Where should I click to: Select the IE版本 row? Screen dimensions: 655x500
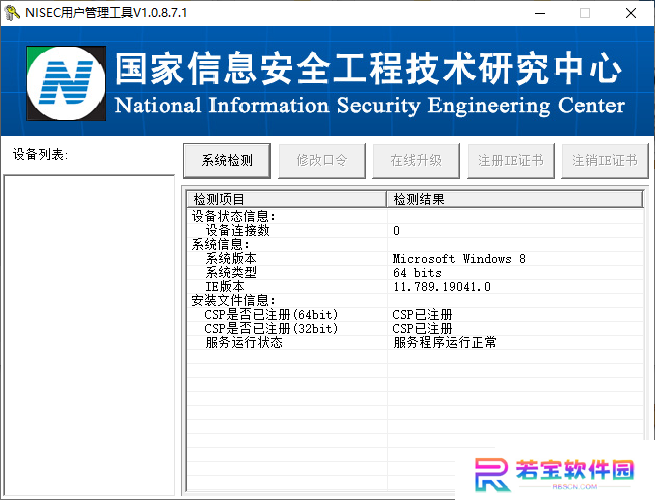coord(415,287)
